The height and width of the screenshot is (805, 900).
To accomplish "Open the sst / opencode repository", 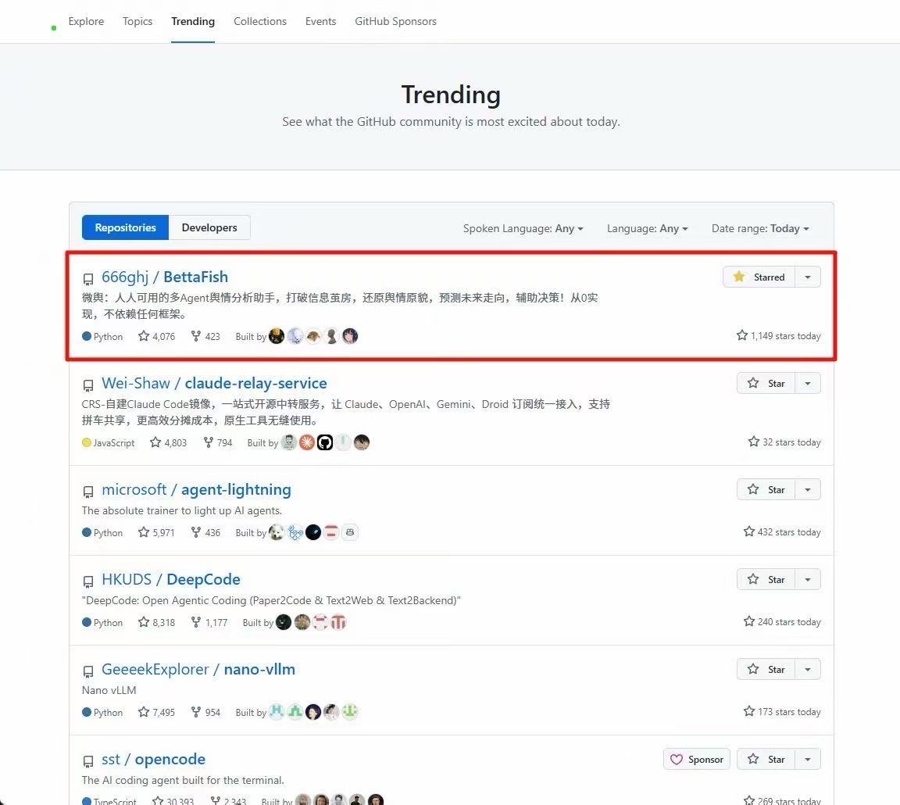I will 153,759.
